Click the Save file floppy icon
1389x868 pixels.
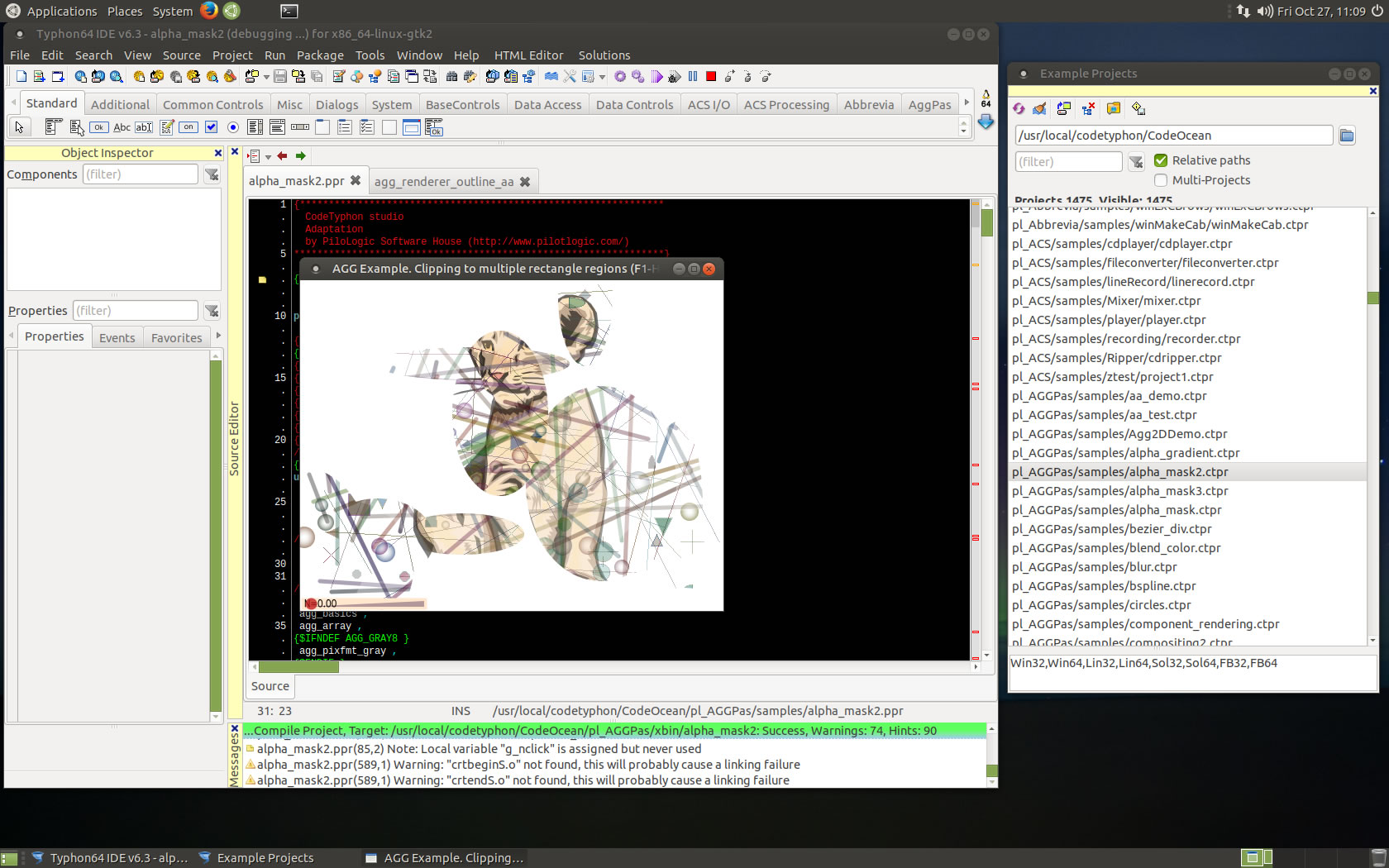280,77
